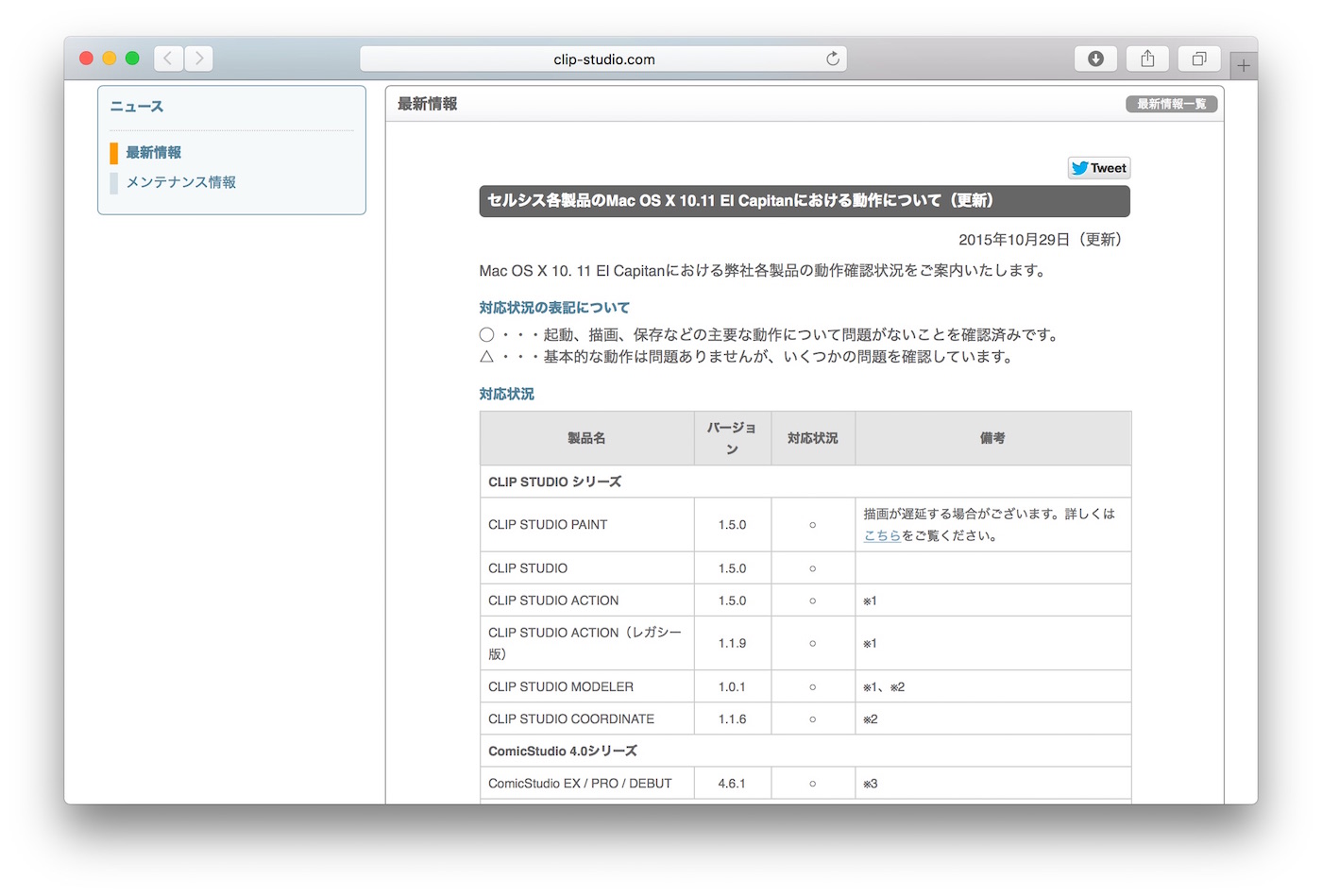Focus the clip-studio.com address bar
The height and width of the screenshot is (896, 1322).
(x=603, y=59)
